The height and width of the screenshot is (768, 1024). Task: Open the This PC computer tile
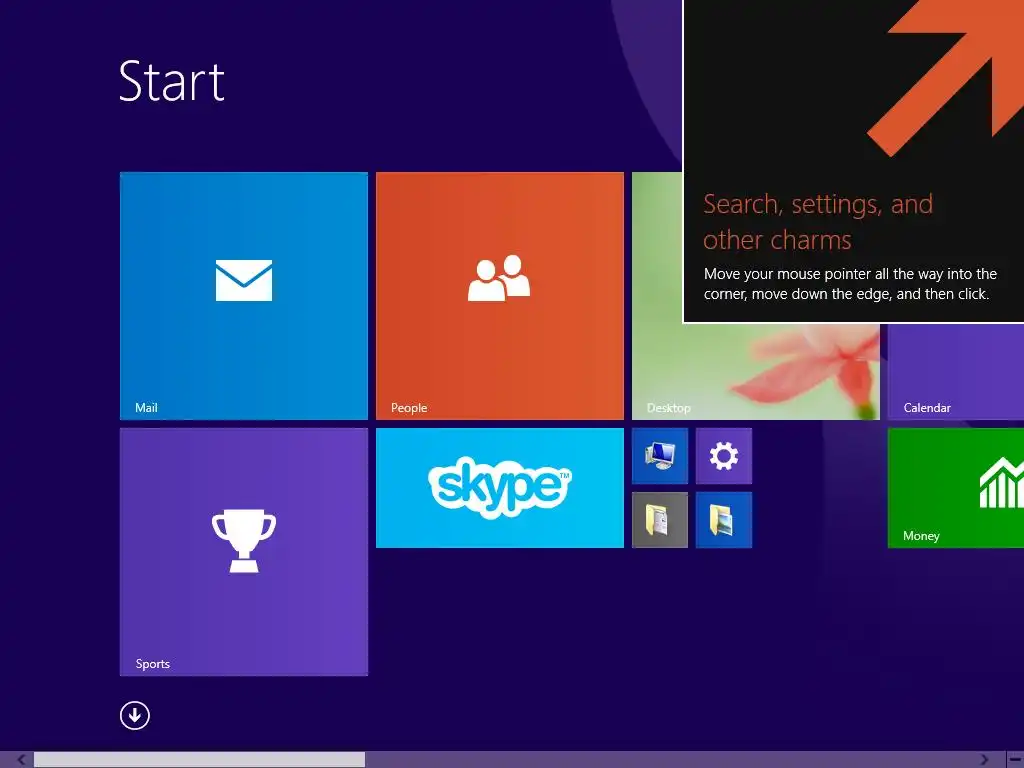[x=660, y=456]
